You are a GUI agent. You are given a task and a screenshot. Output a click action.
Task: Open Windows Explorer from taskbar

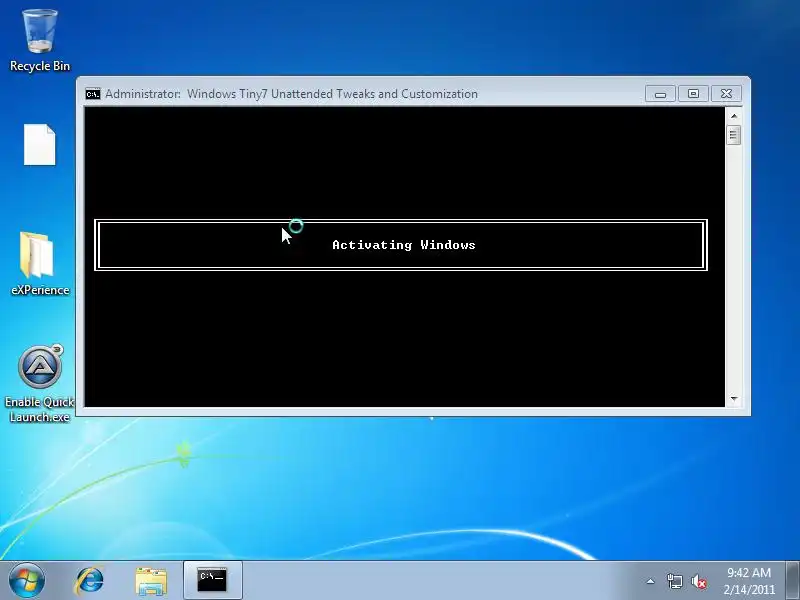pyautogui.click(x=151, y=581)
